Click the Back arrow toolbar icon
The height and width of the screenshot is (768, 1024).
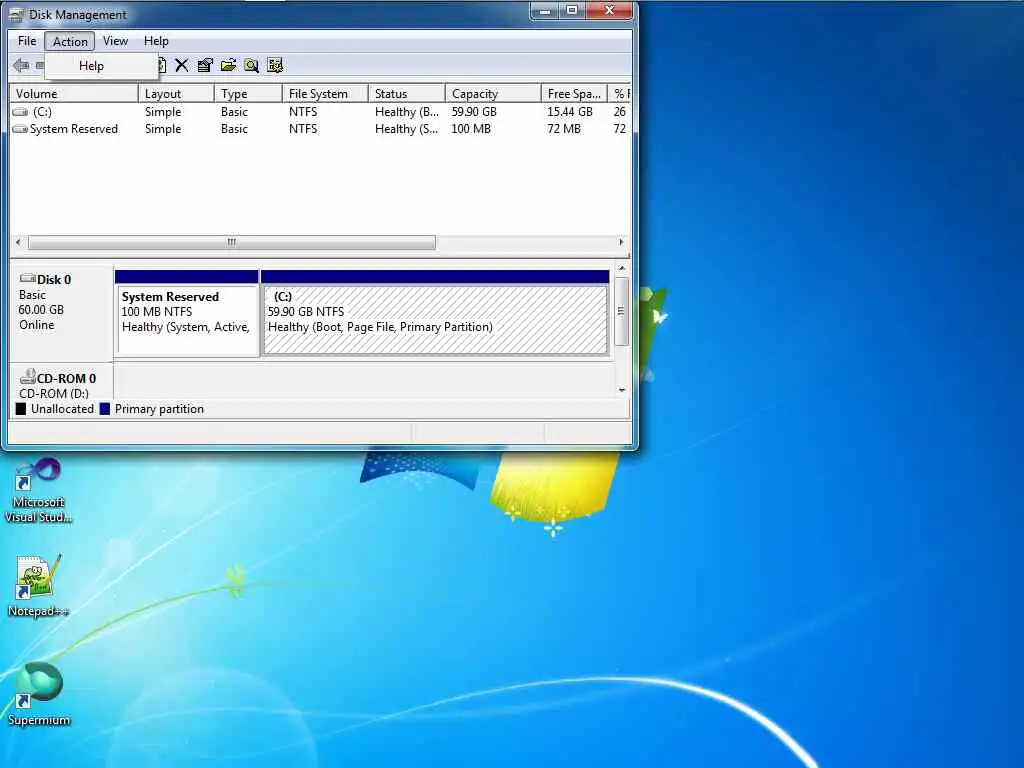tap(21, 65)
